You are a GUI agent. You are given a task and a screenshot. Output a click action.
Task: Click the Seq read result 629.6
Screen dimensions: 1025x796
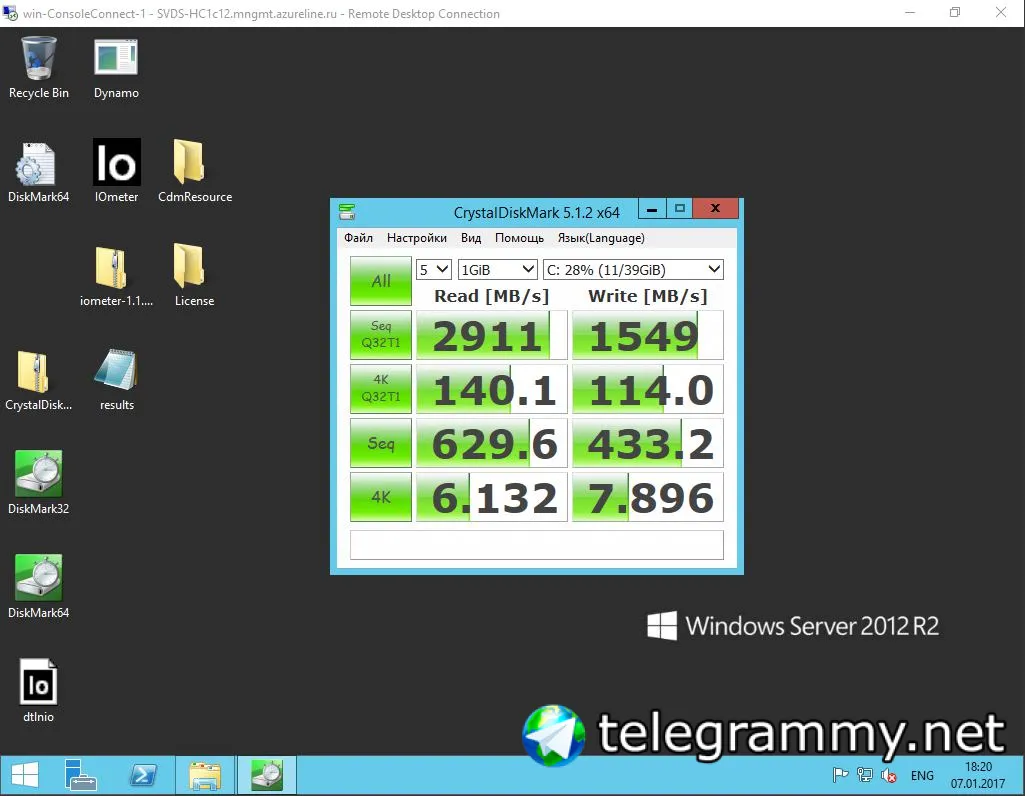(492, 443)
